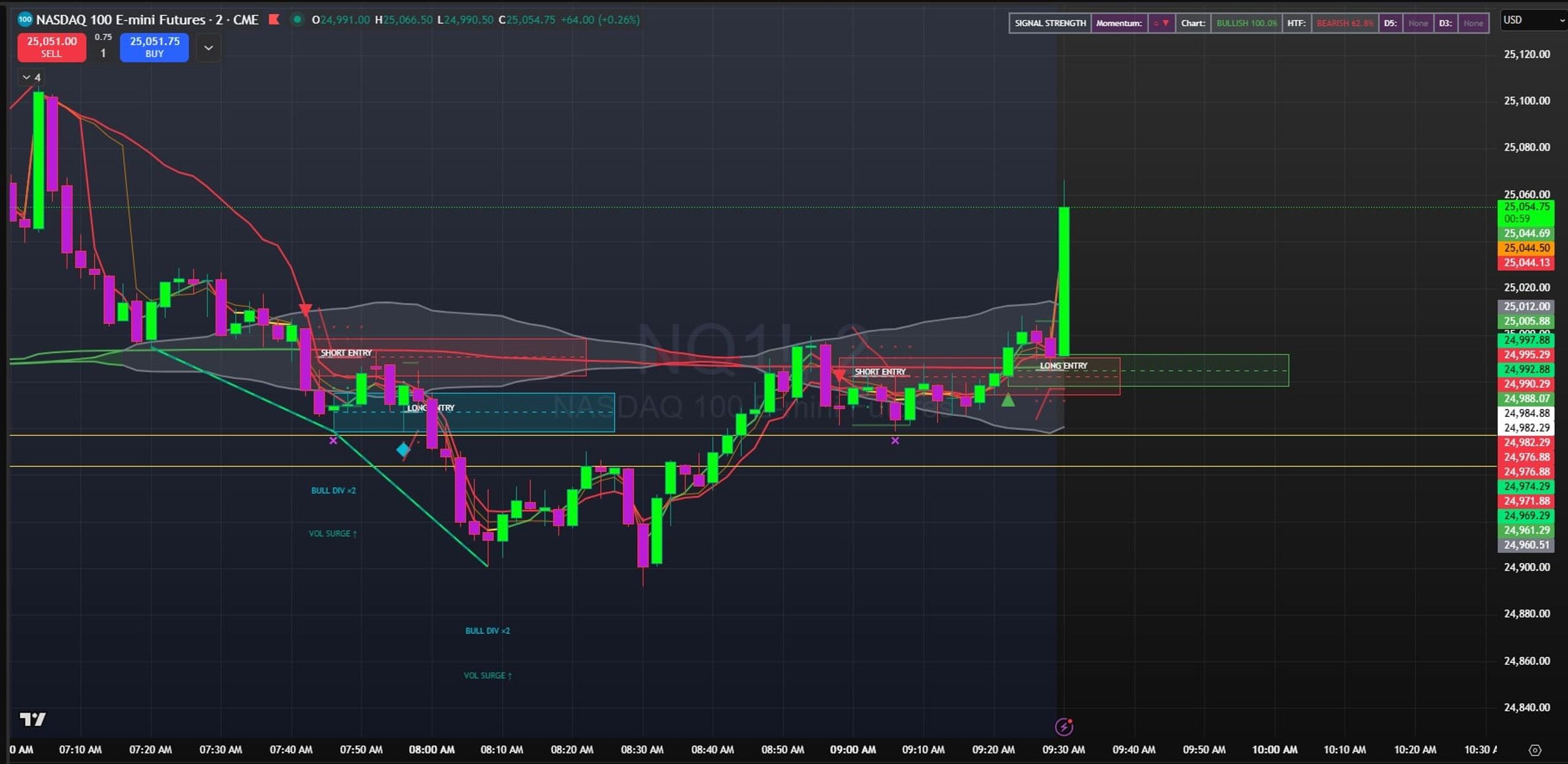The width and height of the screenshot is (1568, 764).
Task: Click the purple lightning bolt icon above the time axis
Action: (1064, 727)
